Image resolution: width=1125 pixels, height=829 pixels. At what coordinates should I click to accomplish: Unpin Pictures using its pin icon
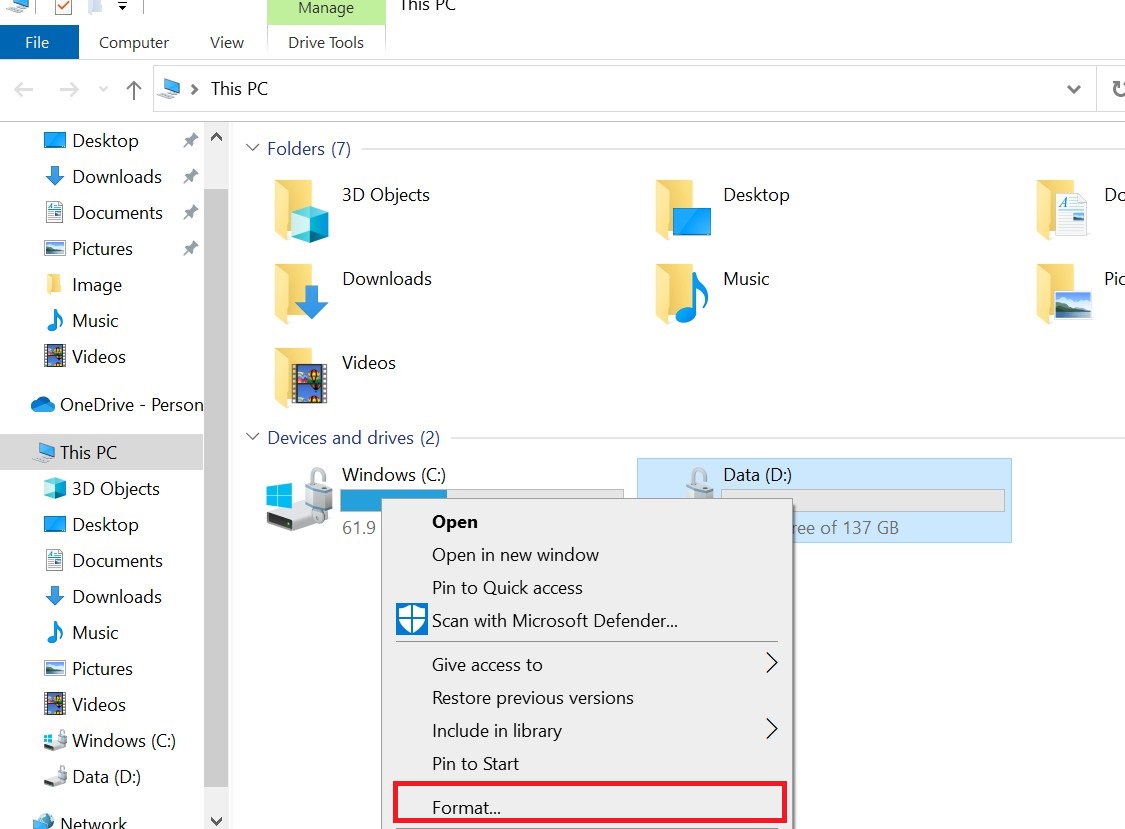189,249
